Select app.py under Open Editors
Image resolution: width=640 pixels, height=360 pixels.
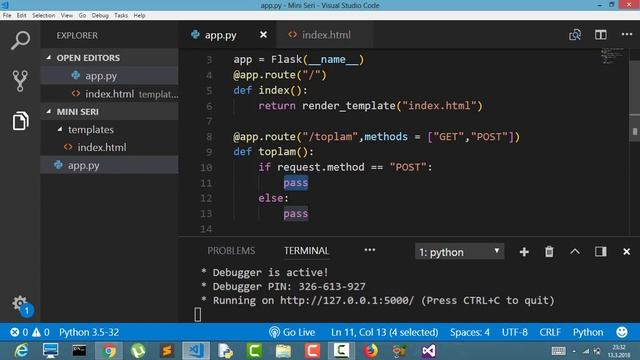point(109,76)
